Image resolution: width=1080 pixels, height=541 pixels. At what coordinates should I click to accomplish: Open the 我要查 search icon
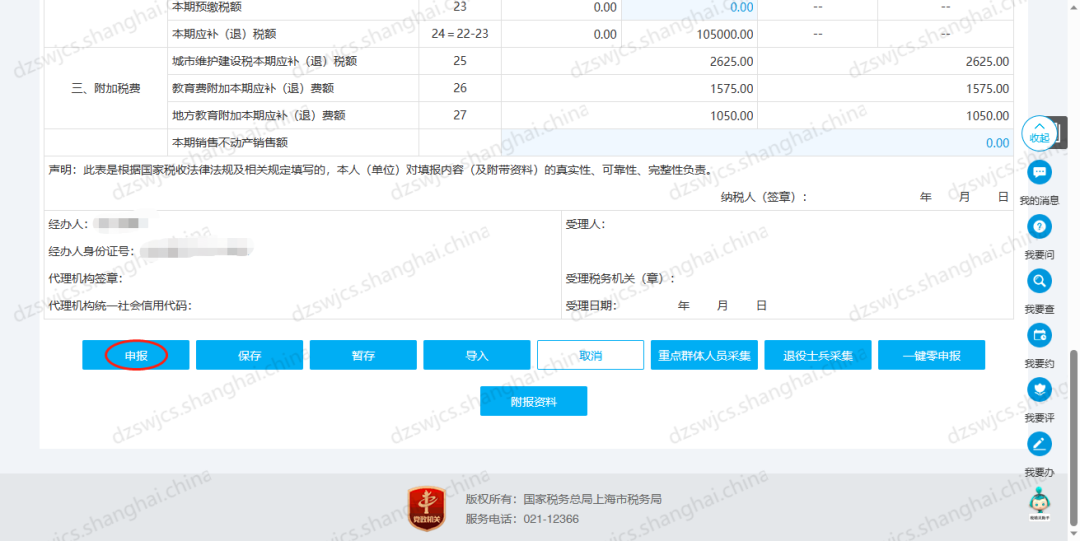pos(1040,281)
